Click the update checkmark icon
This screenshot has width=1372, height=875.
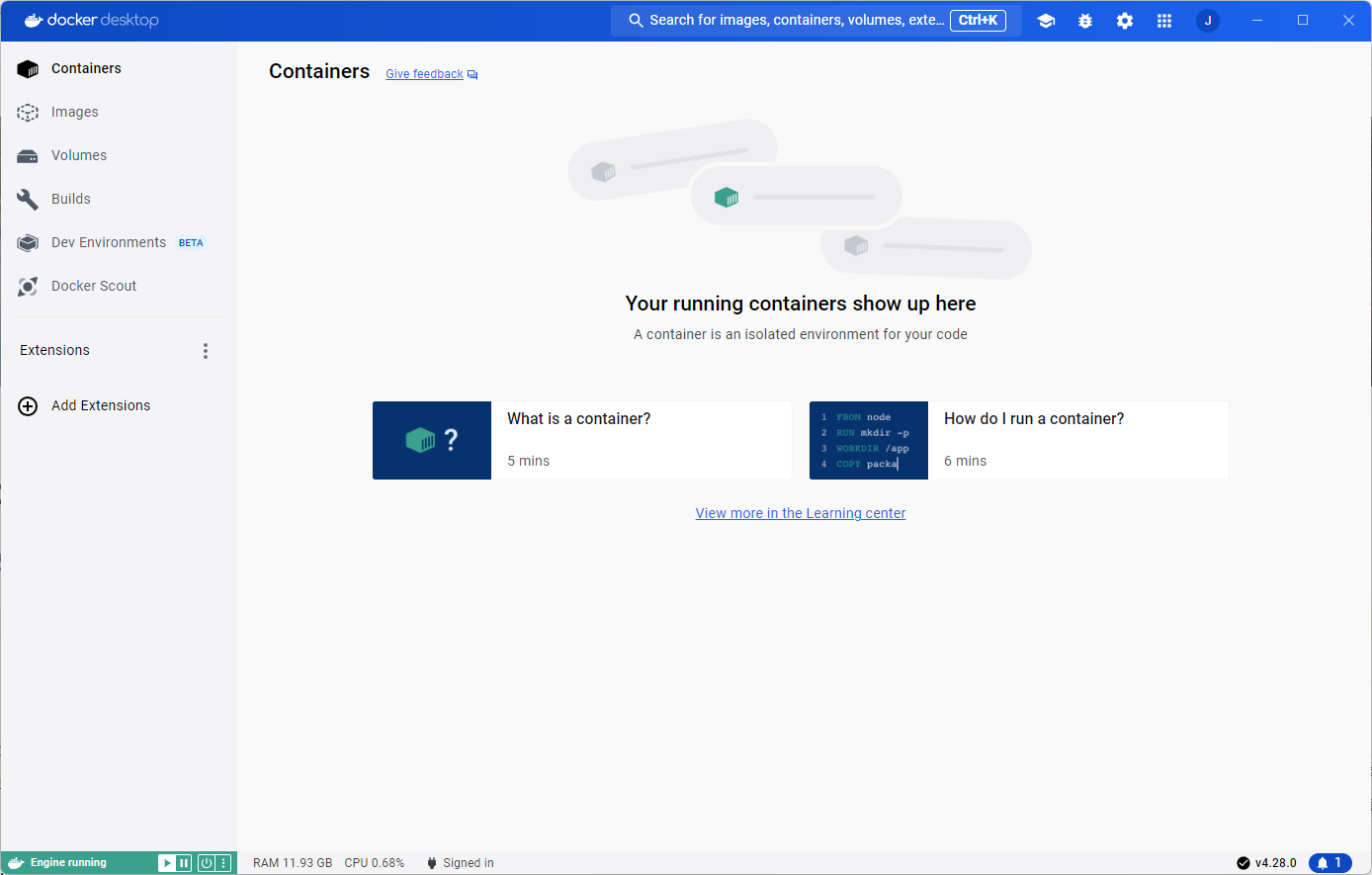1243,863
